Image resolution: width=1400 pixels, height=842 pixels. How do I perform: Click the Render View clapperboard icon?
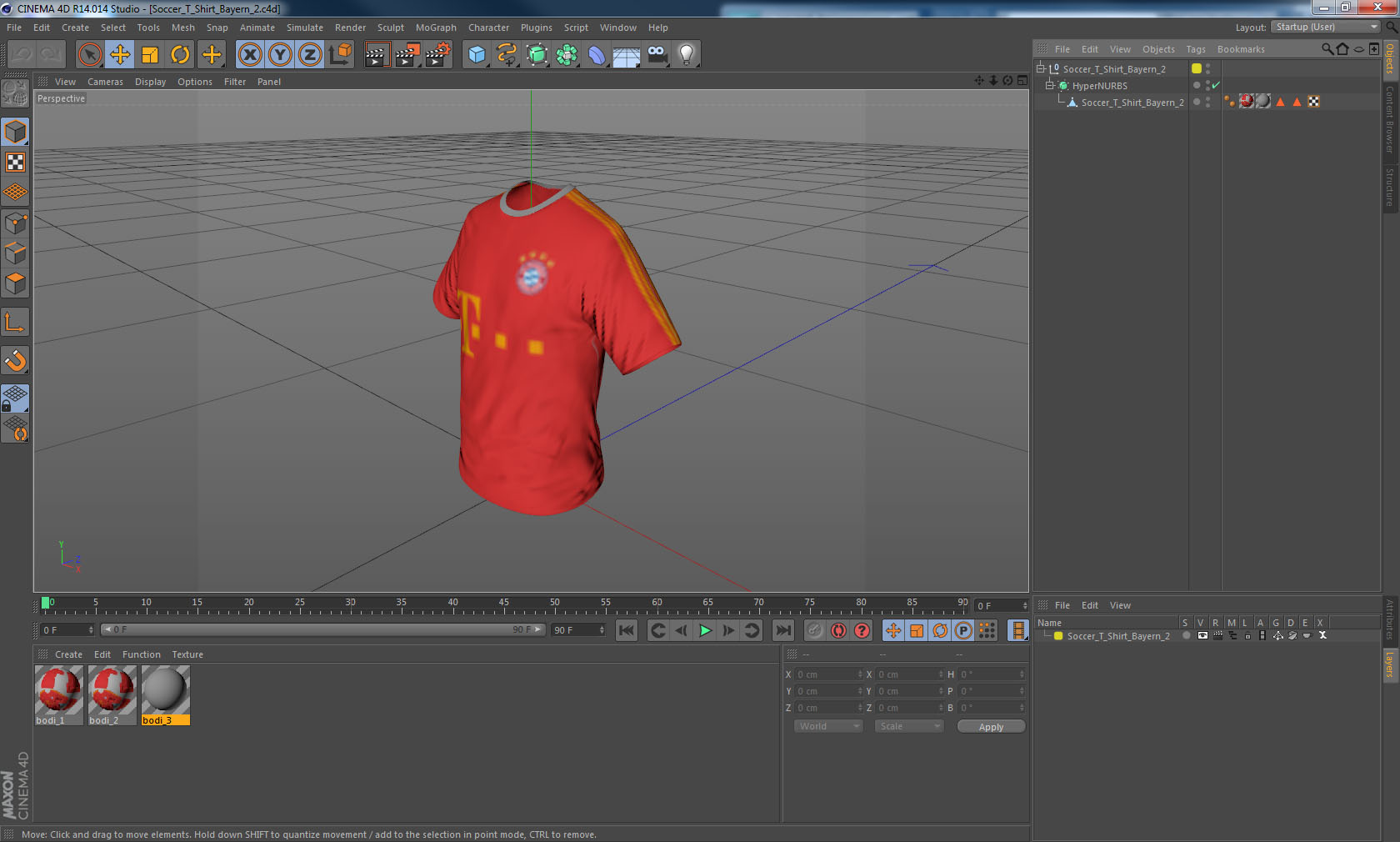(377, 55)
